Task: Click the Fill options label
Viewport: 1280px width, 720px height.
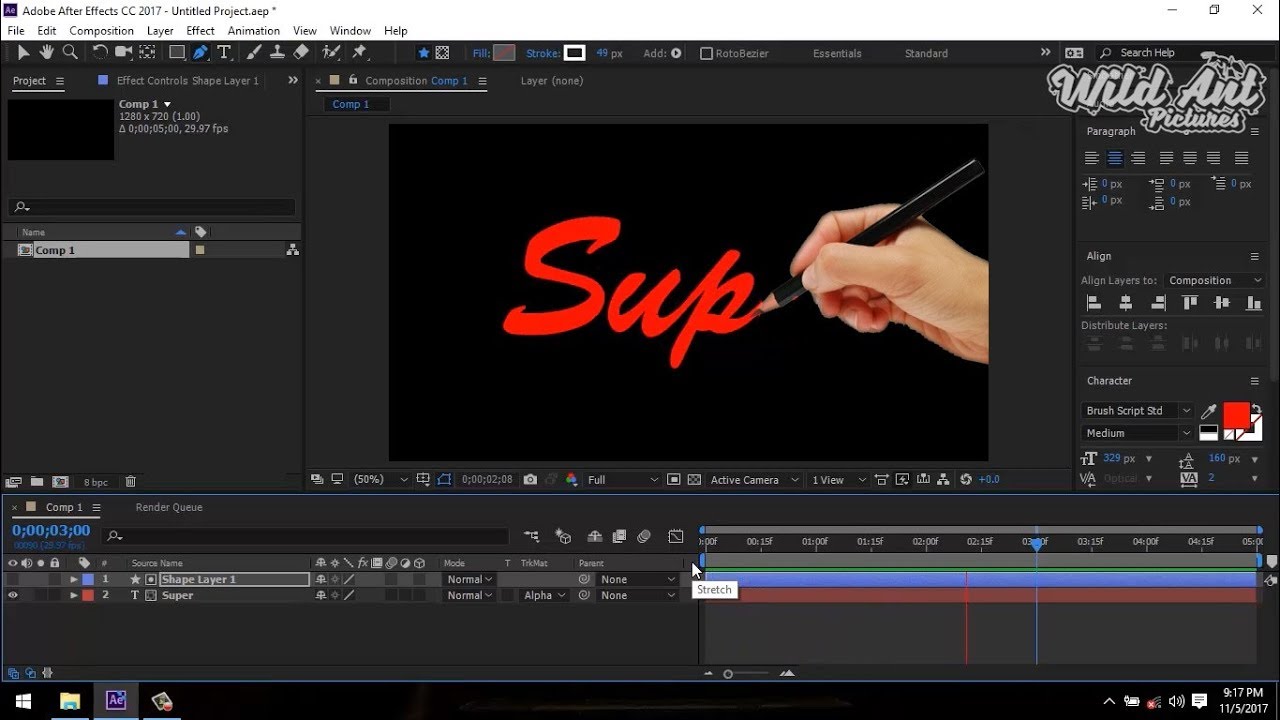Action: coord(480,53)
